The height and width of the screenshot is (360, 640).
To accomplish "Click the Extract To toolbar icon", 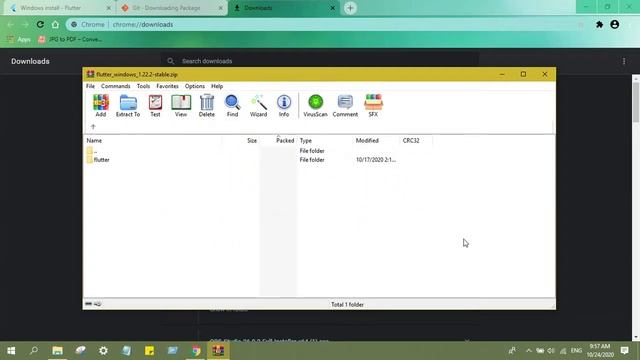I will (128, 105).
